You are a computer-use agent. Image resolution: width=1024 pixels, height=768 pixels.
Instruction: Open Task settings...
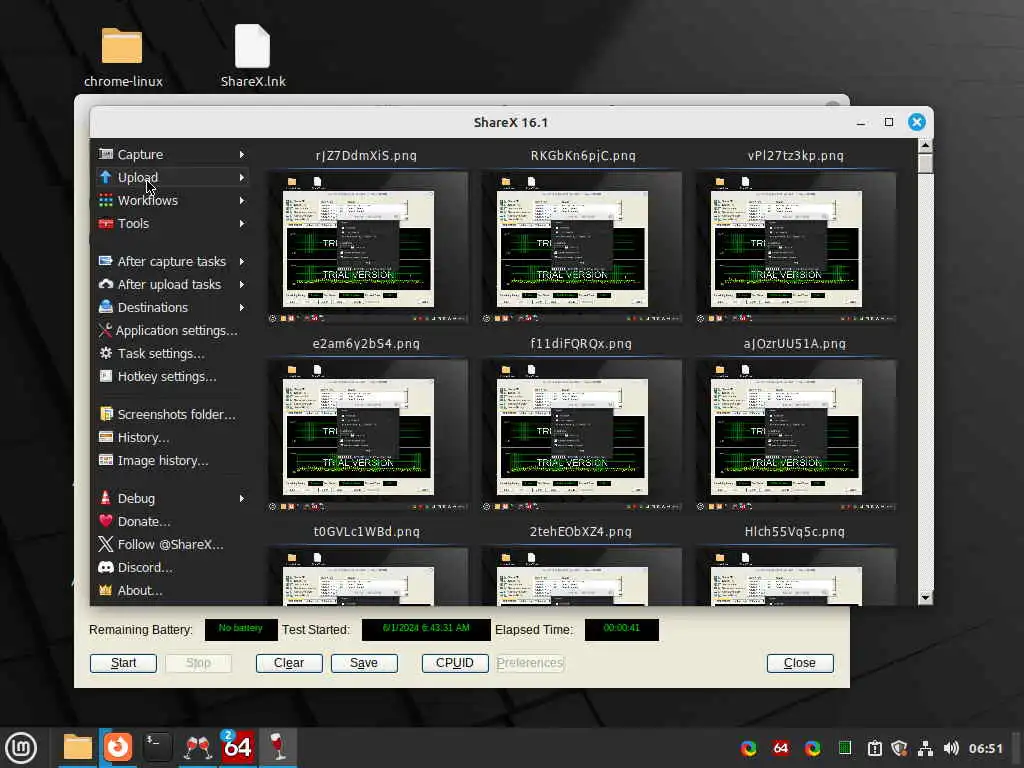click(172, 353)
